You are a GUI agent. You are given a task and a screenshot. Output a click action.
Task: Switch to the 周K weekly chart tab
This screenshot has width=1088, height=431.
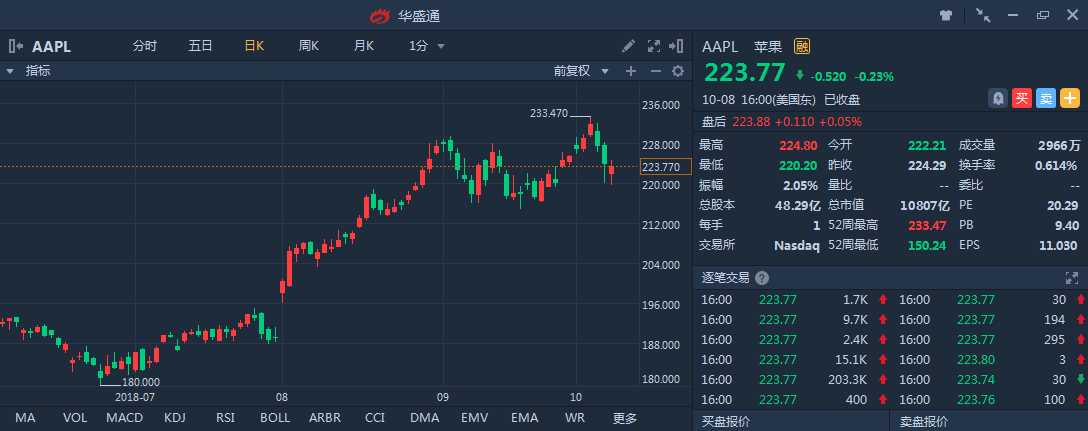(x=308, y=46)
